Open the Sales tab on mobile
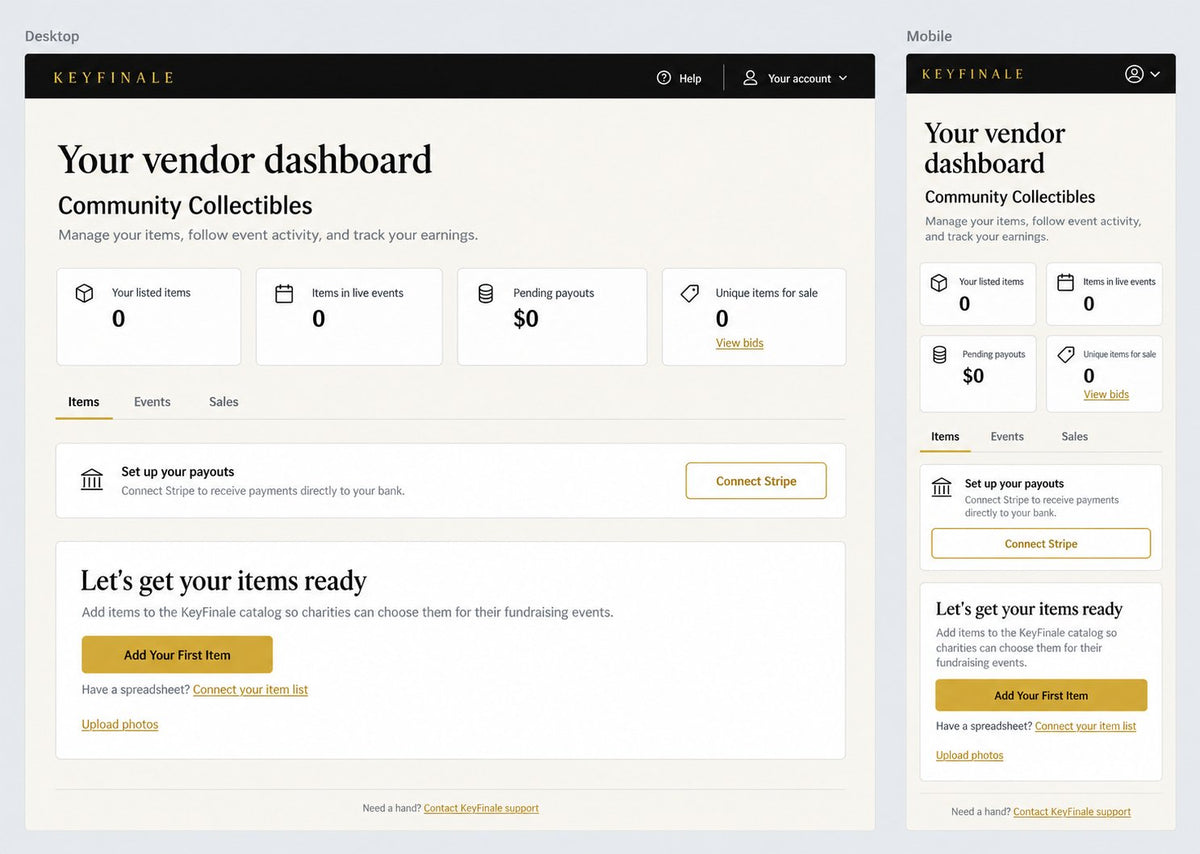Viewport: 1200px width, 854px height. coord(1075,437)
